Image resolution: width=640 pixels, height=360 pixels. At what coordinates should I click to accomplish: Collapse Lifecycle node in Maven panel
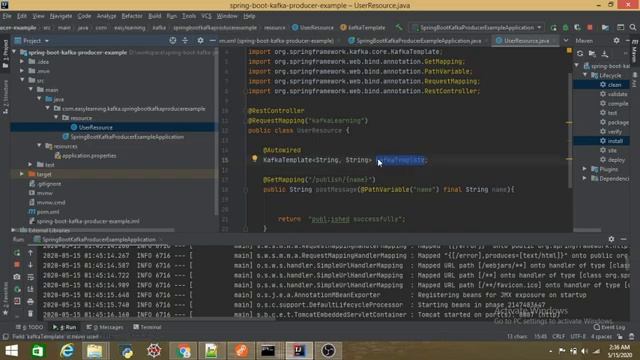click(585, 75)
